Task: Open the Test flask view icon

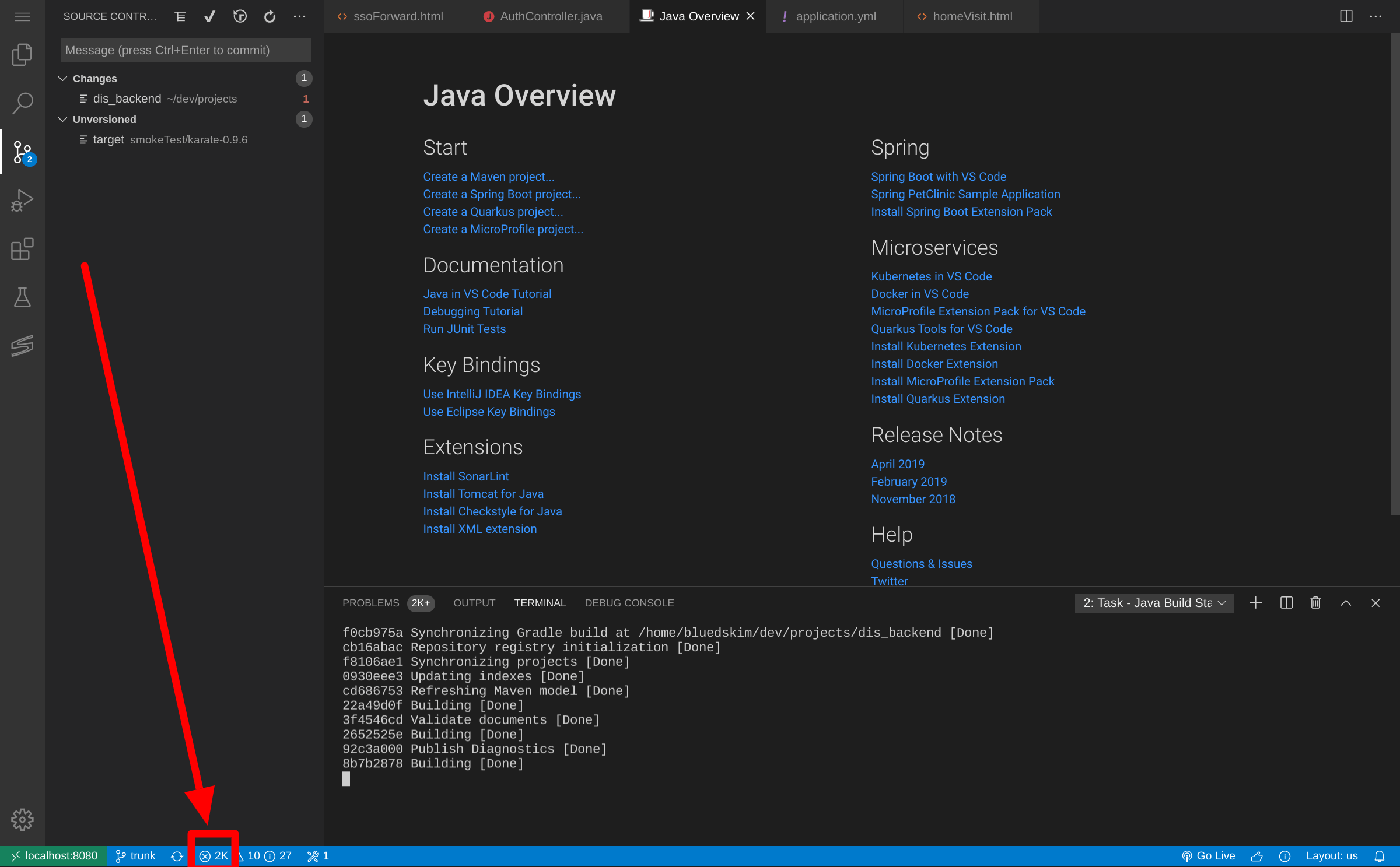Action: [22, 298]
